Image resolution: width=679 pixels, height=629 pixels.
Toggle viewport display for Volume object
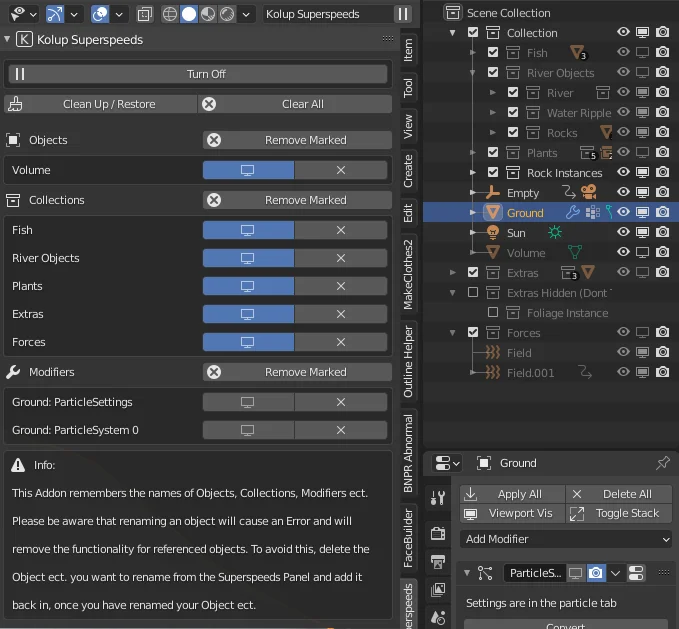(x=248, y=170)
